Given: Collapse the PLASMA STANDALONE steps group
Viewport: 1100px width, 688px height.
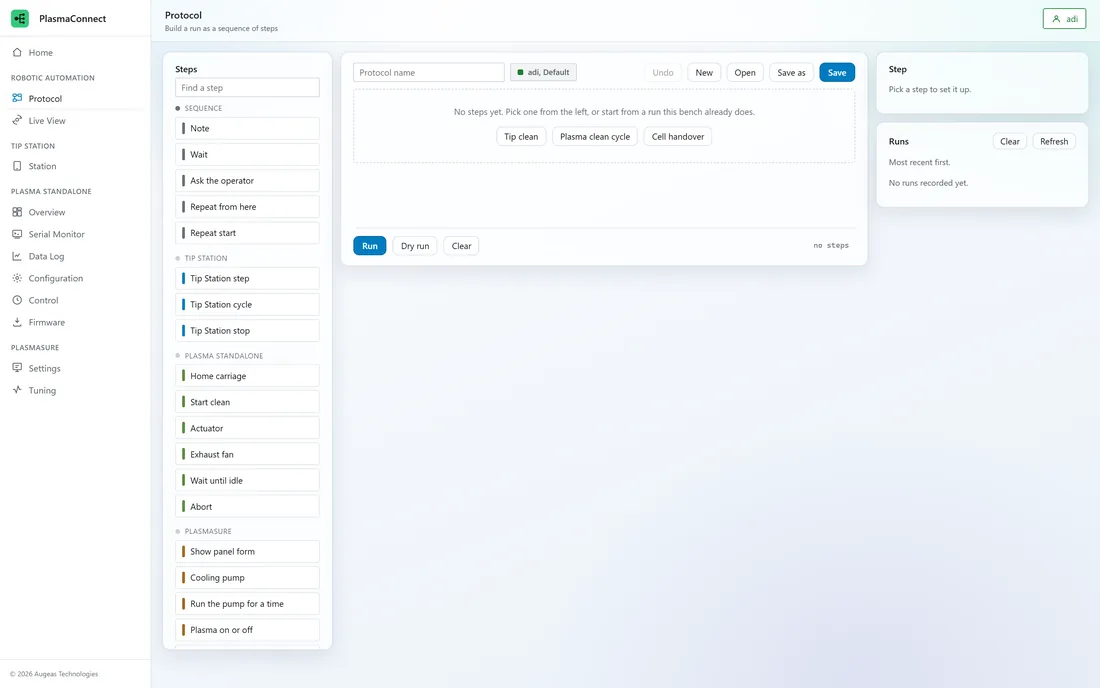Looking at the screenshot, I should (x=219, y=356).
